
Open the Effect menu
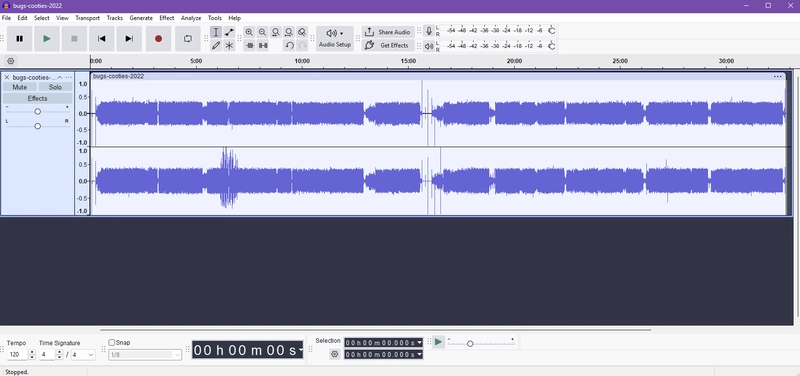pyautogui.click(x=167, y=18)
